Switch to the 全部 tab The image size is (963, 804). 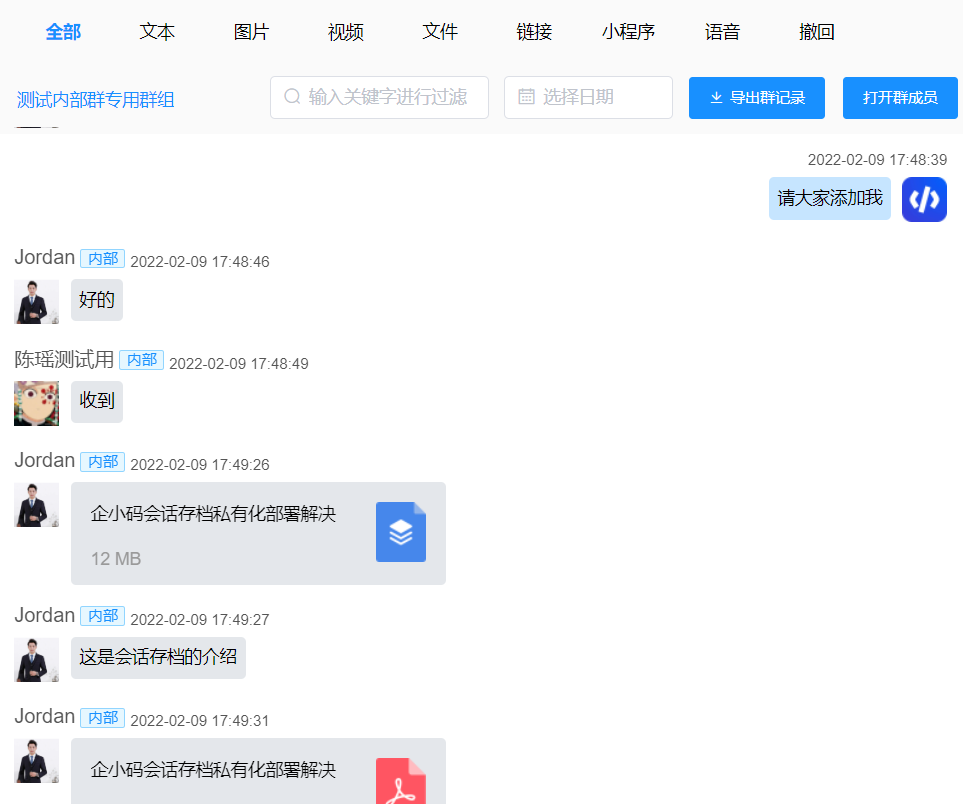coord(63,31)
